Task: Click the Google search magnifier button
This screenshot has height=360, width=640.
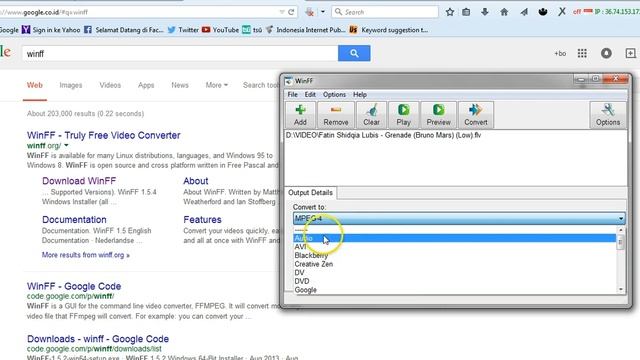Action: point(354,53)
